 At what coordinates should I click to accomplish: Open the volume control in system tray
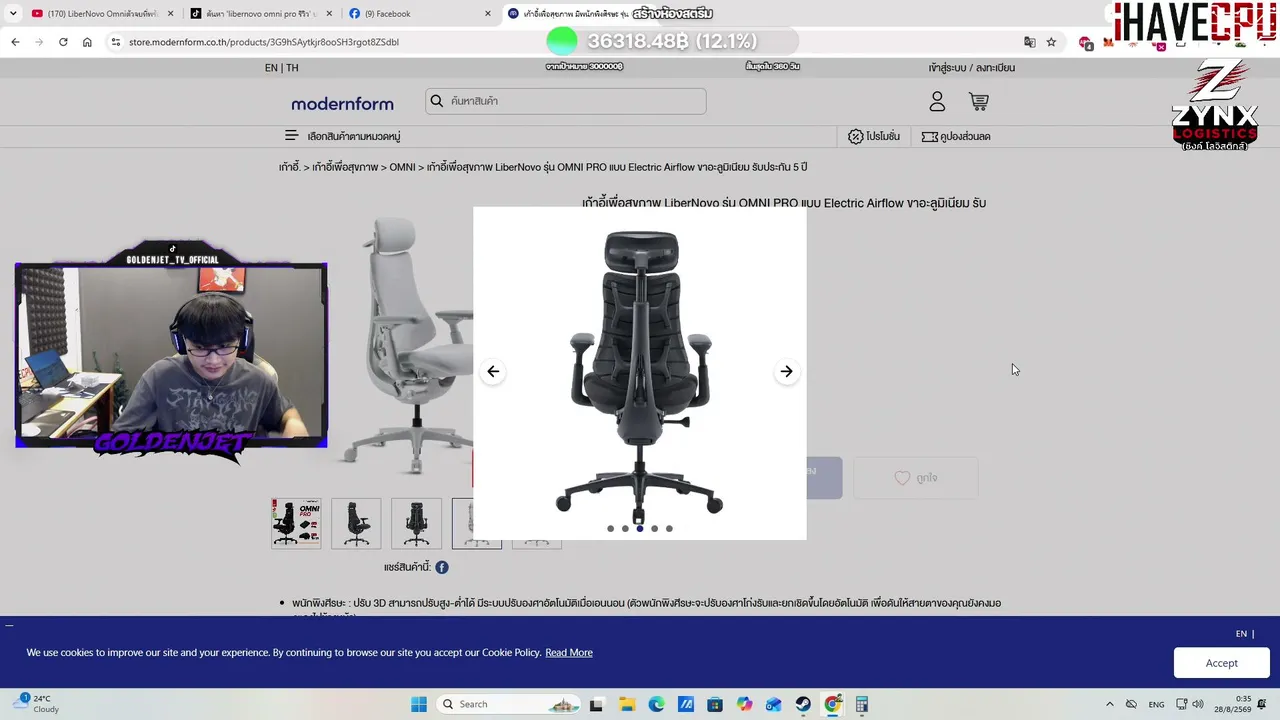pyautogui.click(x=1198, y=704)
